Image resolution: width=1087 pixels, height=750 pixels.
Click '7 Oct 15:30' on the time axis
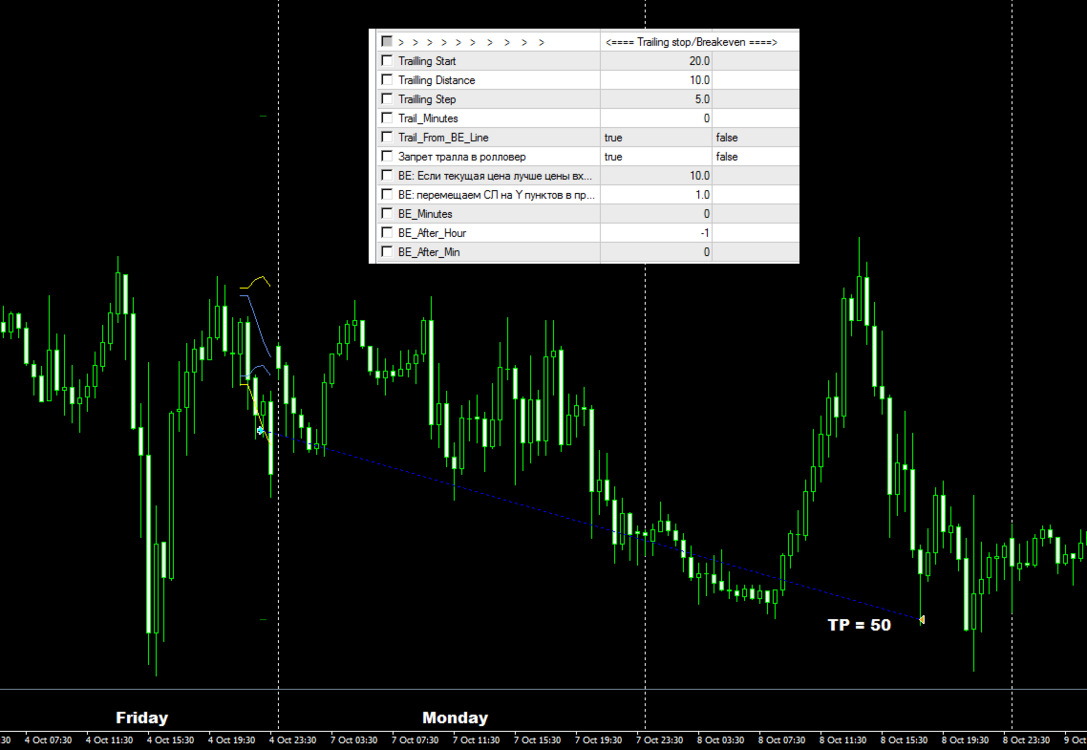pyautogui.click(x=537, y=740)
